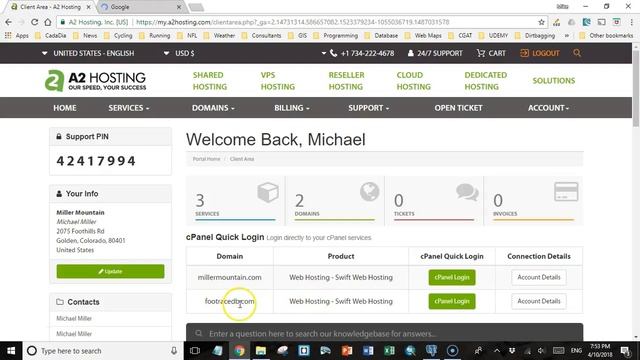
Task: Click the Portal Home breadcrumb link
Action: coord(206,159)
